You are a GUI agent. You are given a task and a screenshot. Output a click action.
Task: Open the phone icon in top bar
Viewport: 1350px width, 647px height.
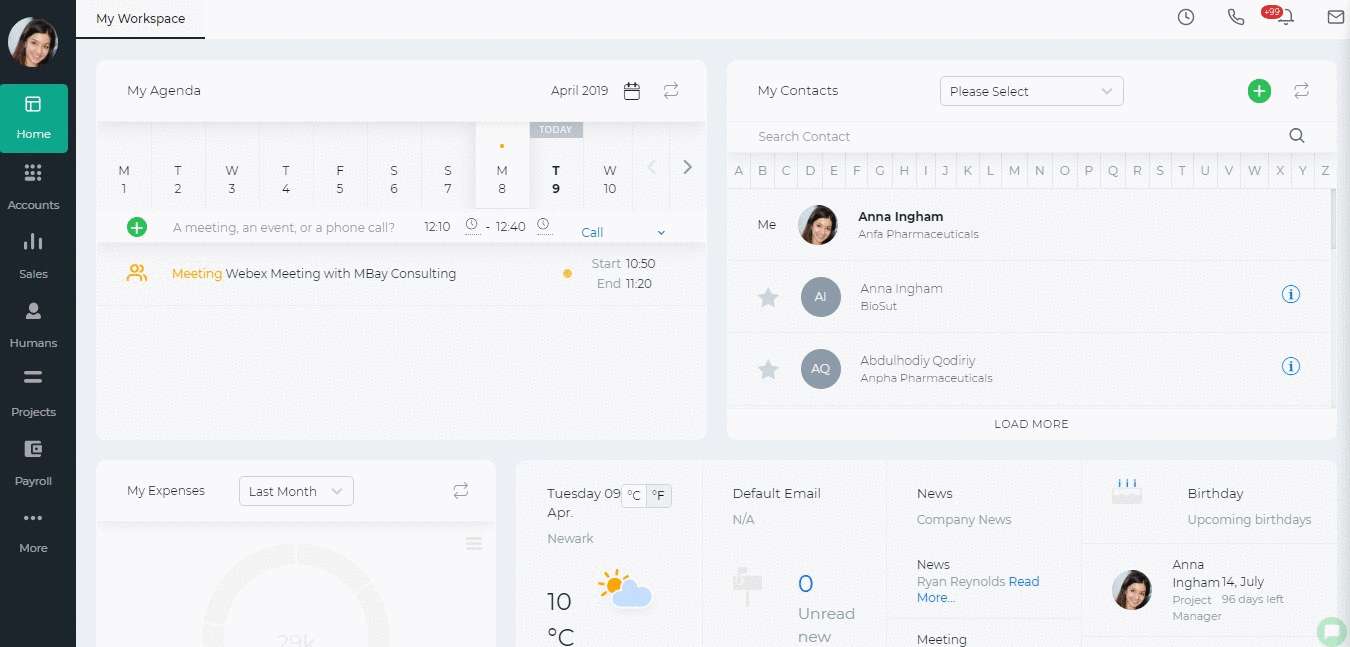[1236, 17]
